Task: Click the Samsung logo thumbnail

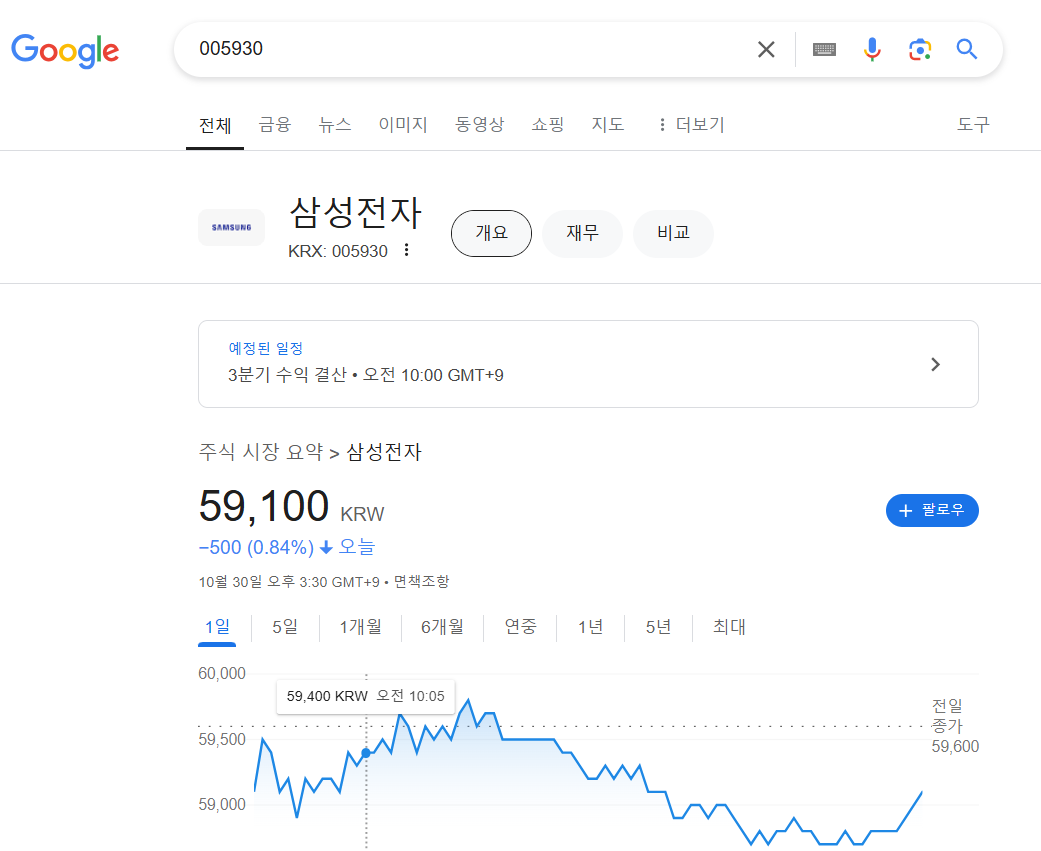Action: point(232,228)
